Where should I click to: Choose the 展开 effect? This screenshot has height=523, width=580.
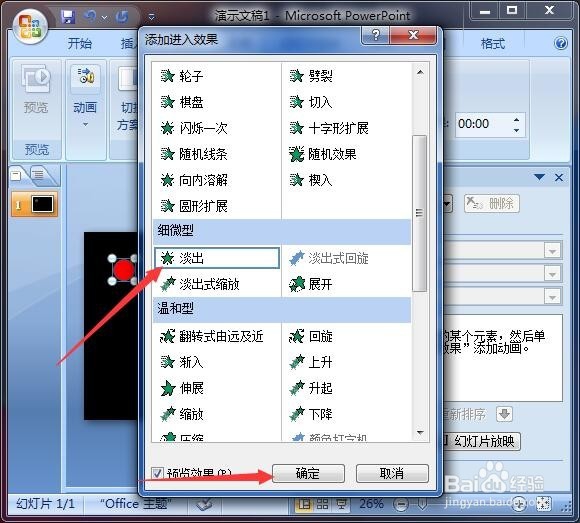click(311, 284)
